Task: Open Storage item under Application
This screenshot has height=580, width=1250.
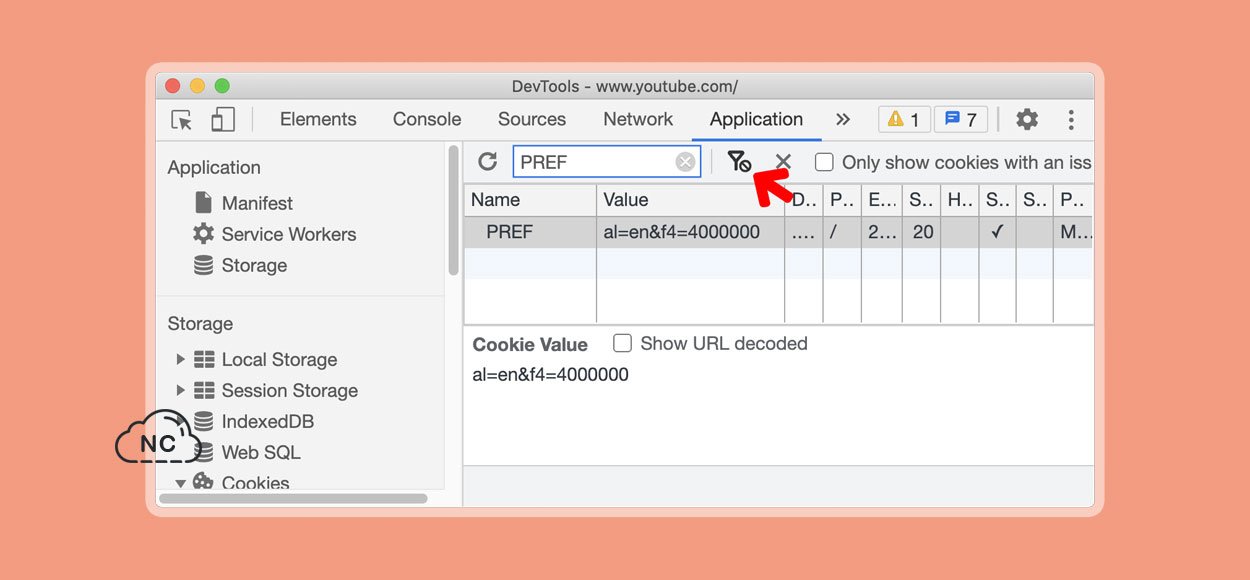Action: 254,265
